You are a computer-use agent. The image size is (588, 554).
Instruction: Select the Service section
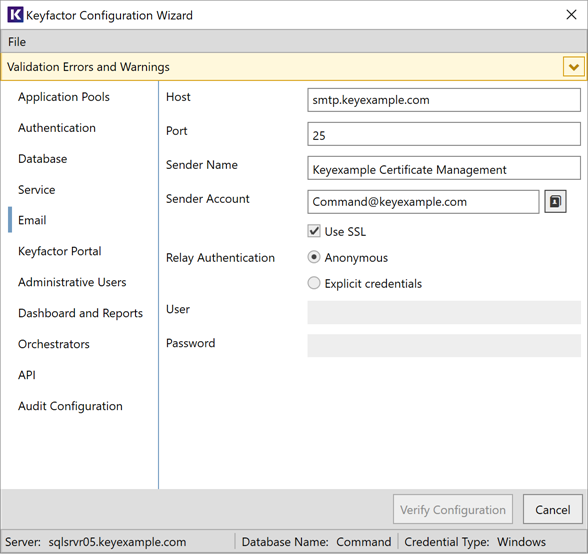[x=36, y=190]
